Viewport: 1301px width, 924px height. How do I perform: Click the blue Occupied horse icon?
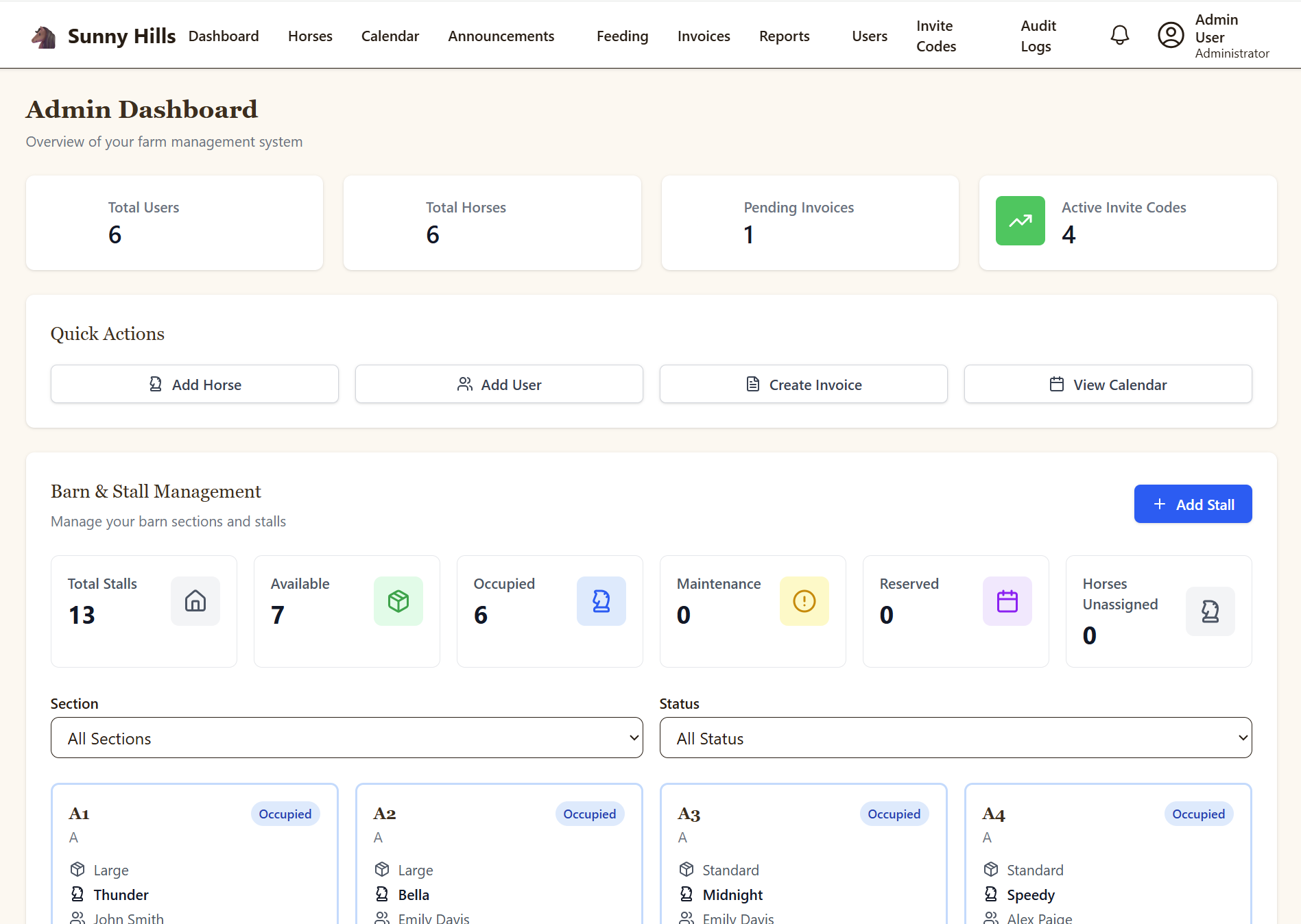coord(601,601)
